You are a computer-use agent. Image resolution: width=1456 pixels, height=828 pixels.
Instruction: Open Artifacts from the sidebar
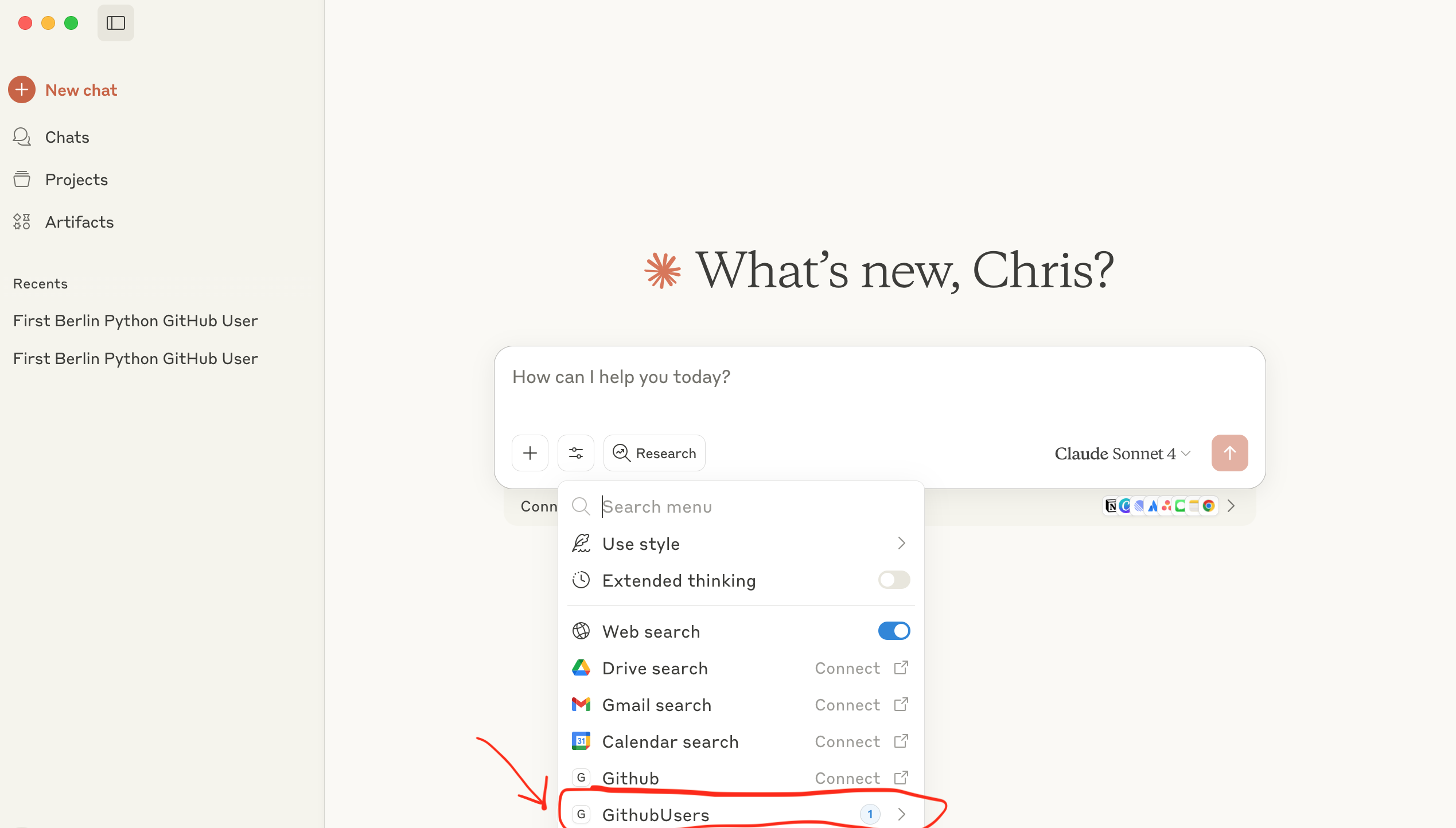79,222
